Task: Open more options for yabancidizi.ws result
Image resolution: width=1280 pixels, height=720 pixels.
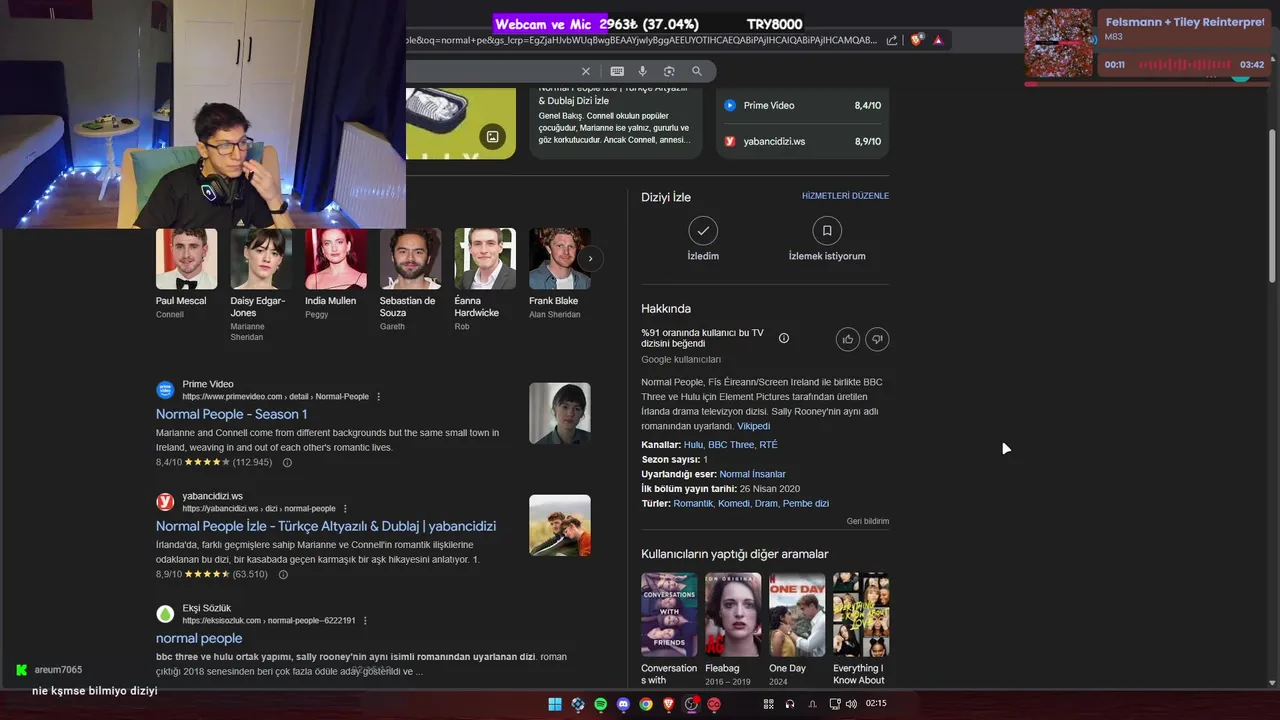Action: coord(346,509)
